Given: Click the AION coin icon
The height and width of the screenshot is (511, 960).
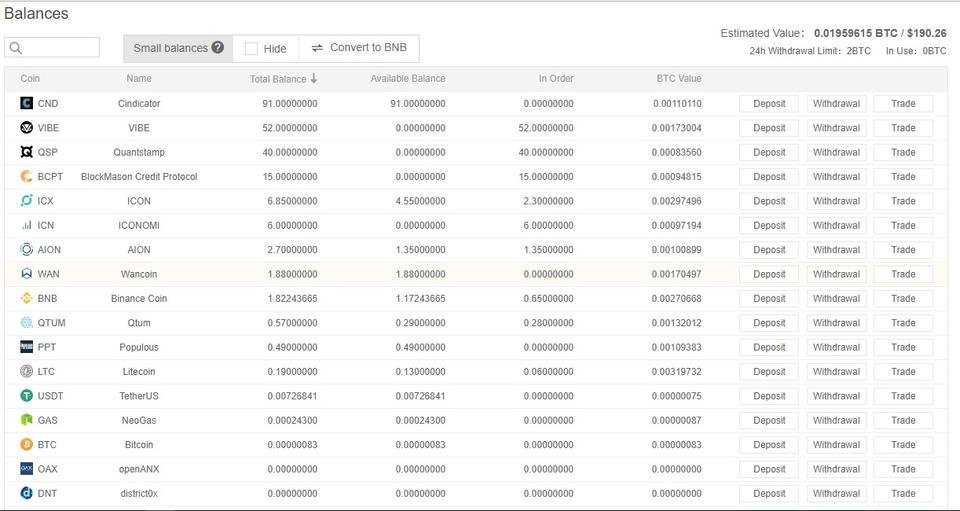Looking at the screenshot, I should coord(26,250).
